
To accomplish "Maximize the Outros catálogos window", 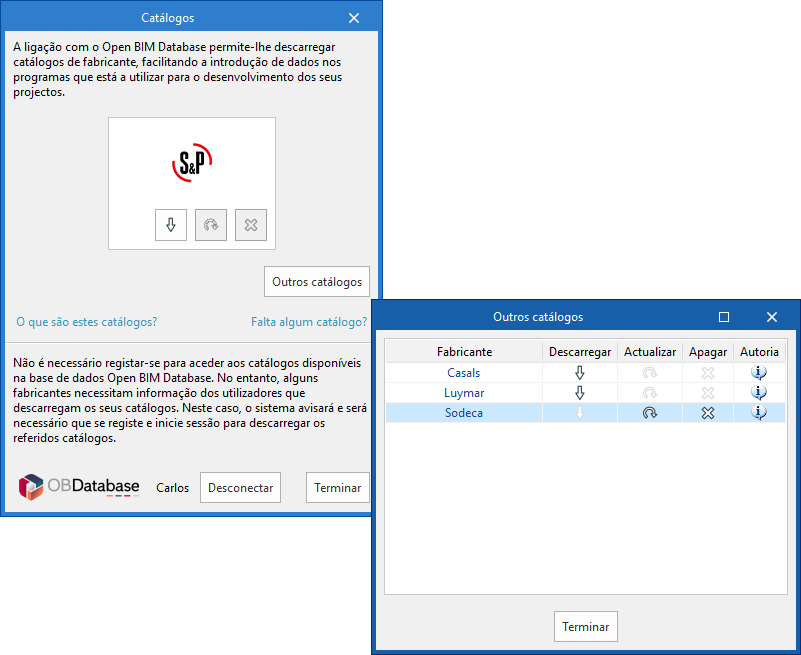I will point(723,317).
